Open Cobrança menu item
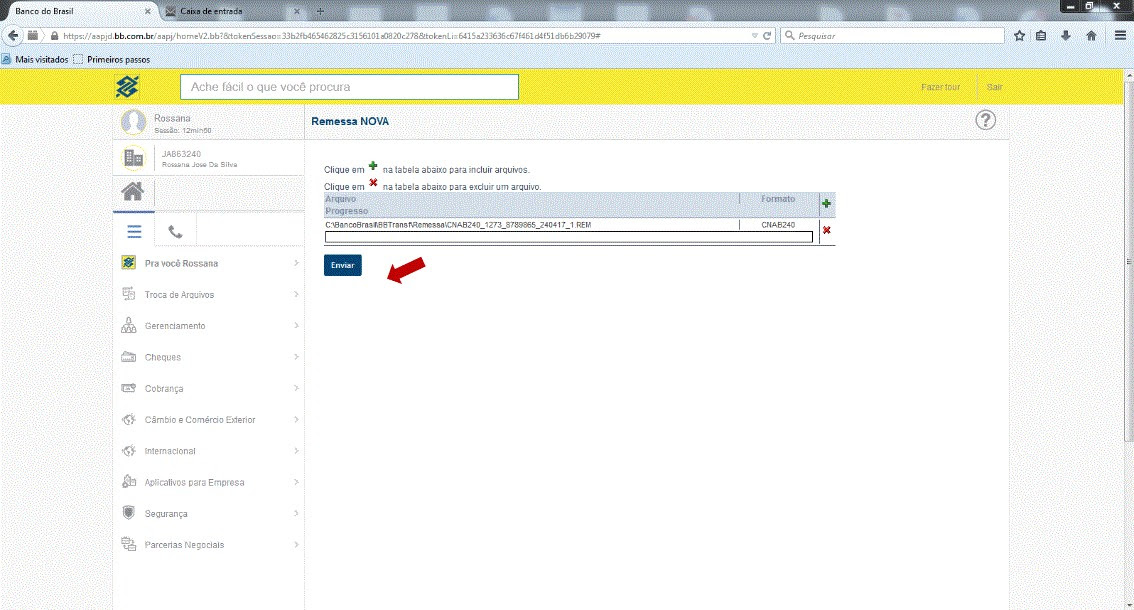 pyautogui.click(x=210, y=389)
